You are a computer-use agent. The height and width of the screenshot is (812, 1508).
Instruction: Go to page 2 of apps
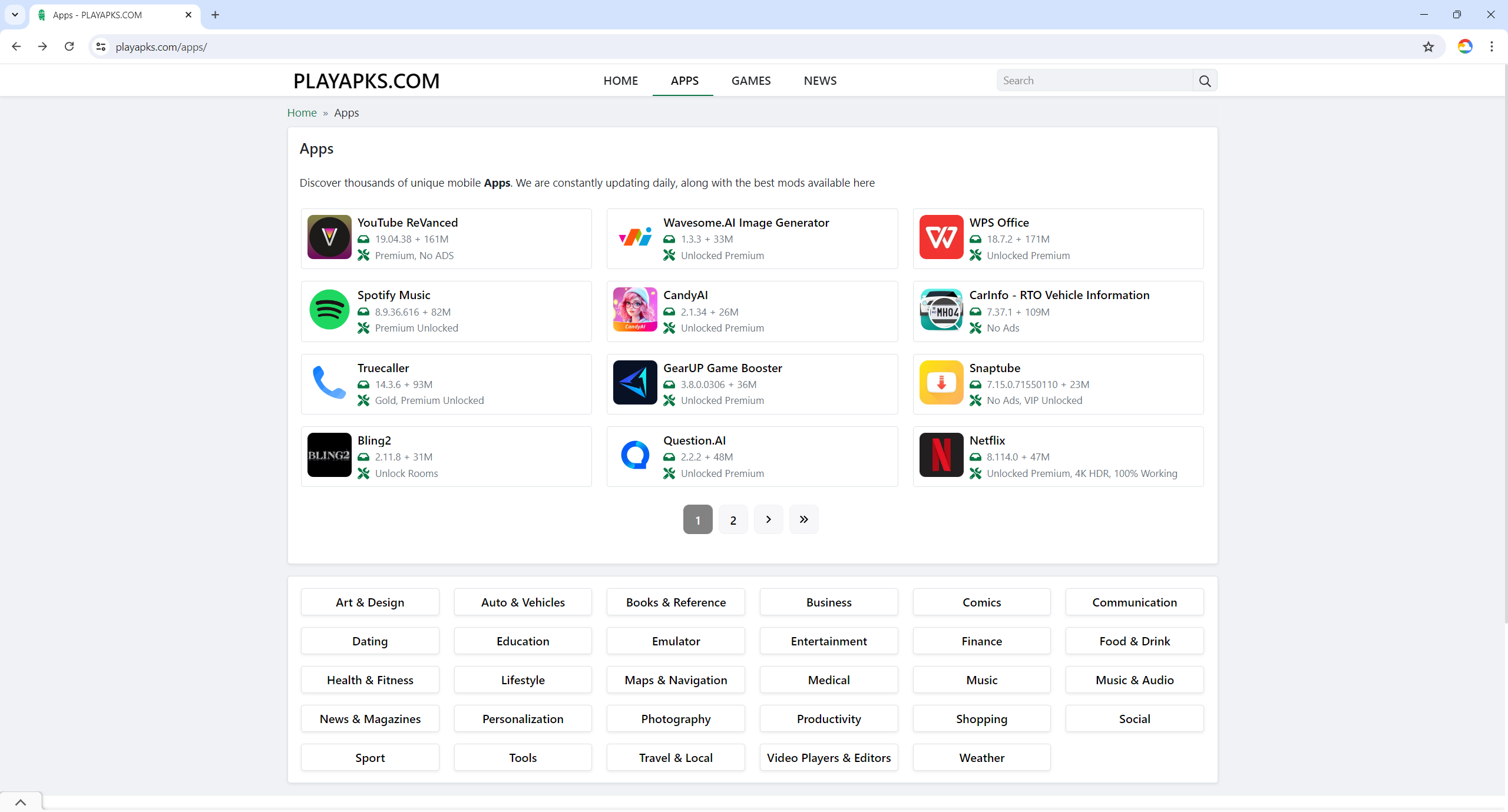733,519
